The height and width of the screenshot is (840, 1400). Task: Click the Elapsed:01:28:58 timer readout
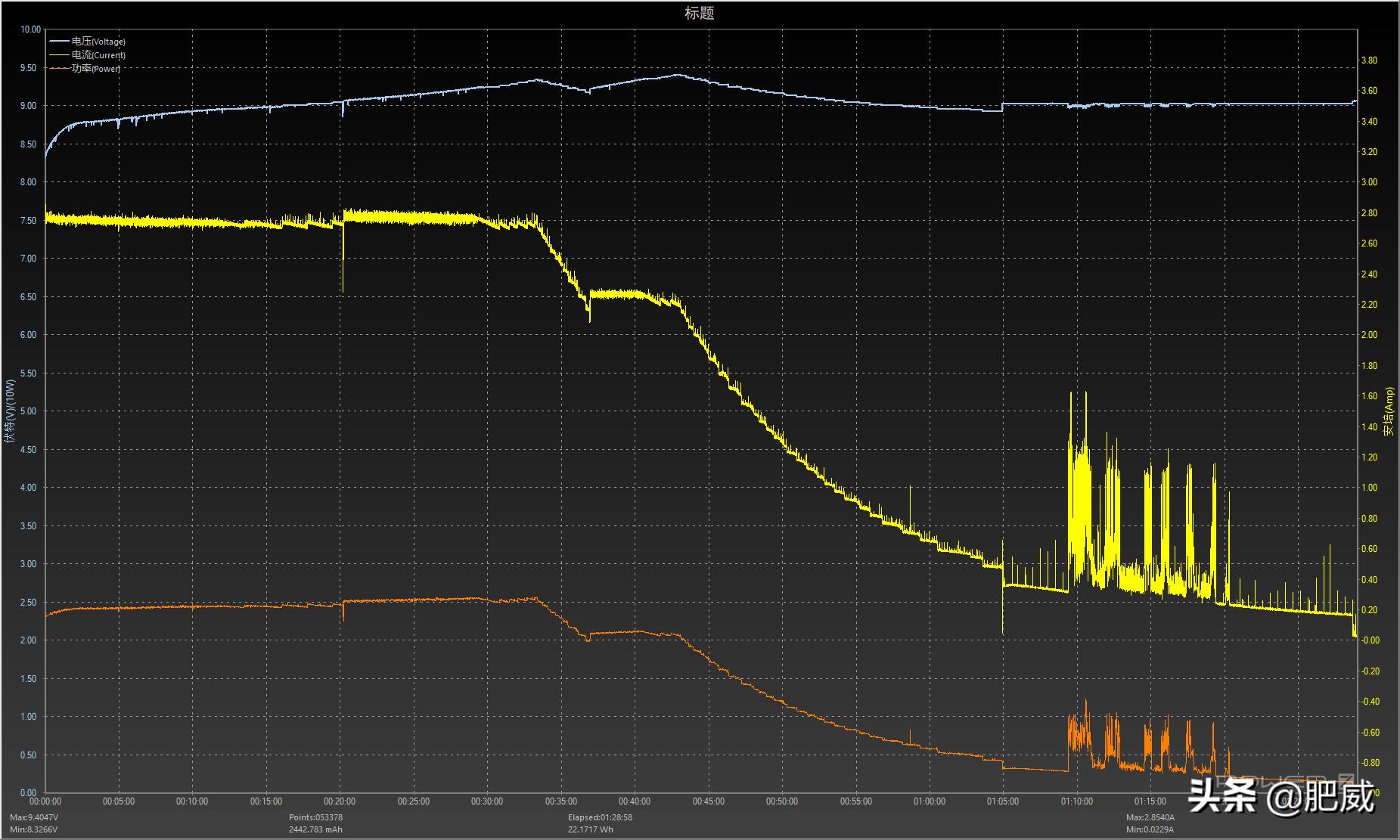pyautogui.click(x=600, y=817)
